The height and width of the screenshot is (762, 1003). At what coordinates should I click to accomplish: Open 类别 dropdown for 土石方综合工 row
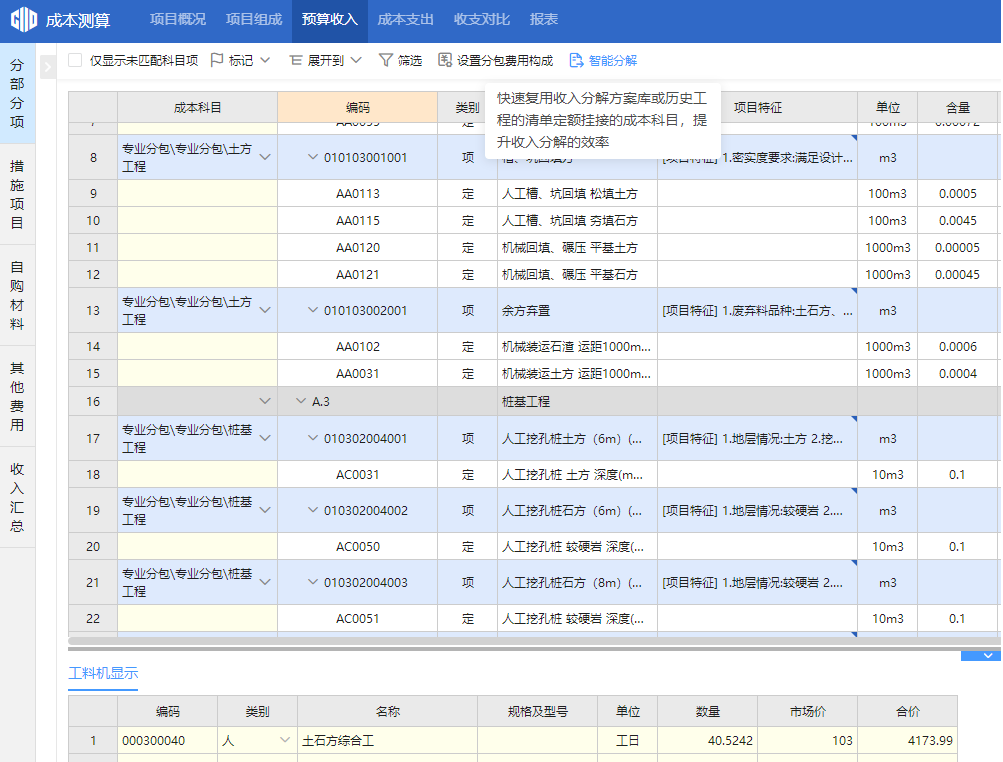(285, 741)
